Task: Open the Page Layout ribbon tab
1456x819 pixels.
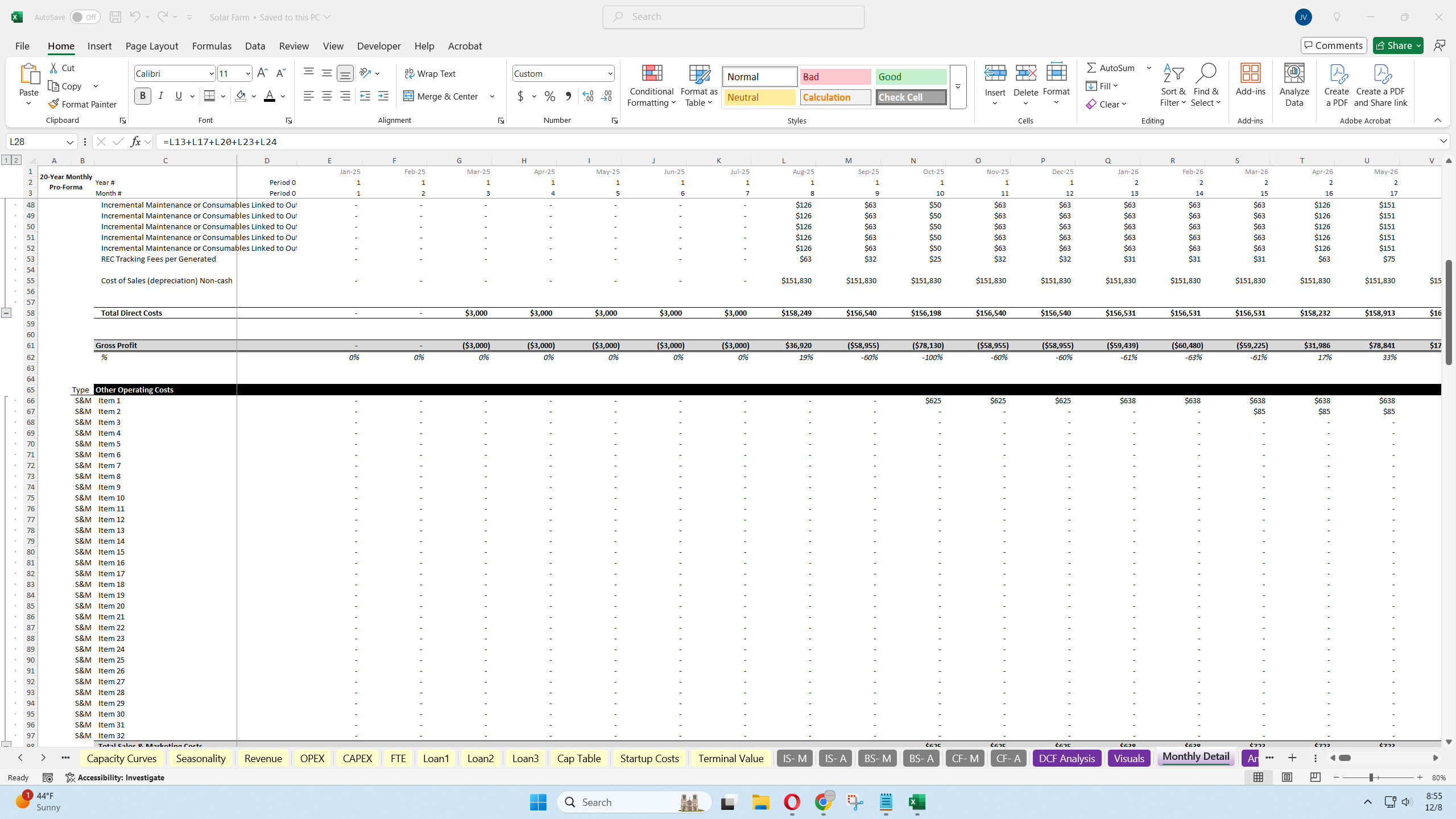Action: point(152,46)
